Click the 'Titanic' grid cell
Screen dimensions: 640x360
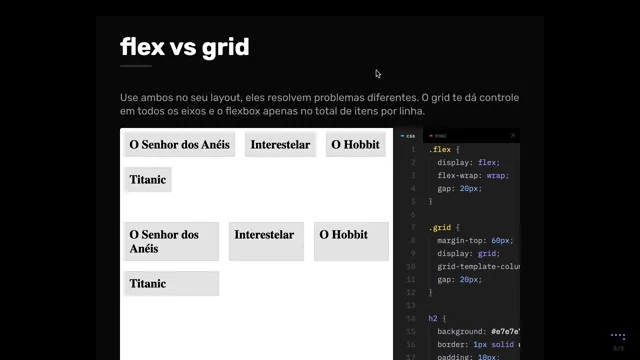point(171,284)
